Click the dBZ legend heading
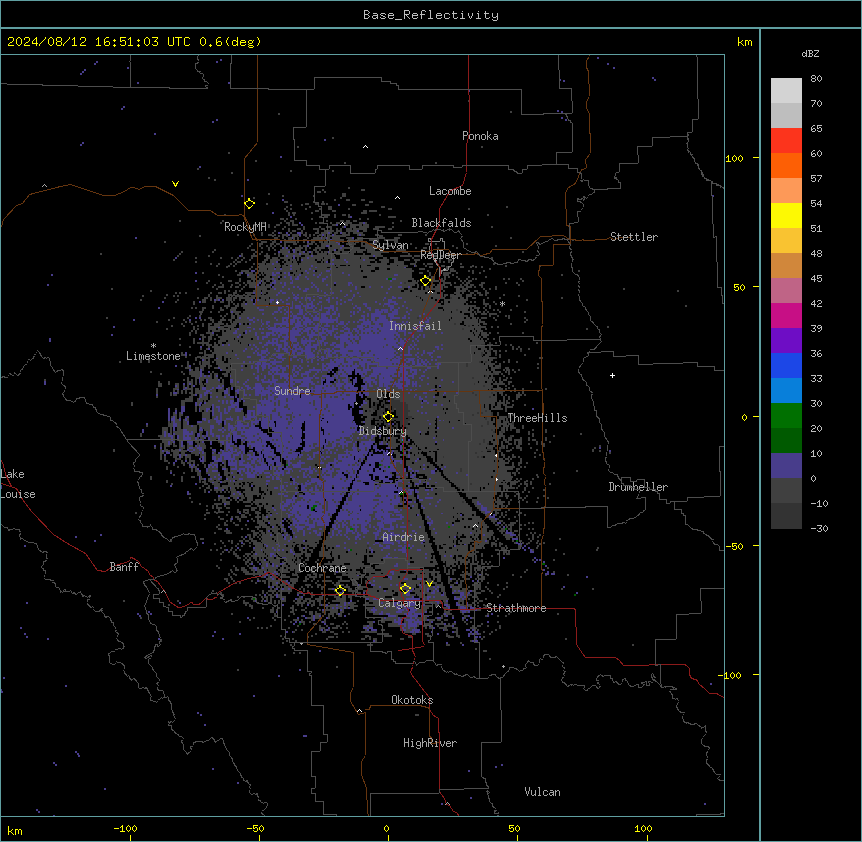 point(810,53)
